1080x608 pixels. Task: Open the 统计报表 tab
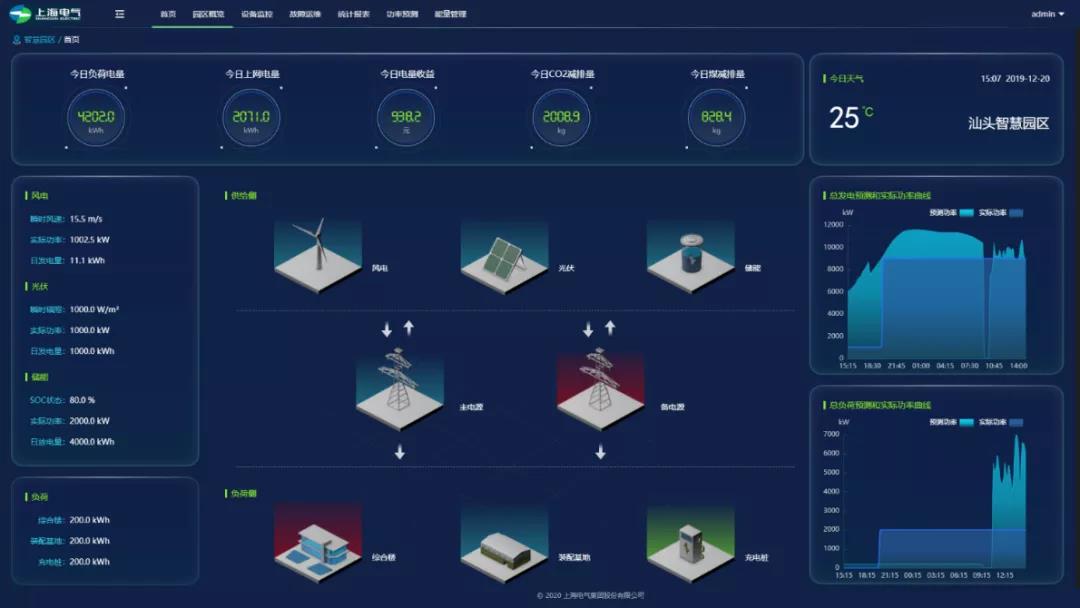353,14
